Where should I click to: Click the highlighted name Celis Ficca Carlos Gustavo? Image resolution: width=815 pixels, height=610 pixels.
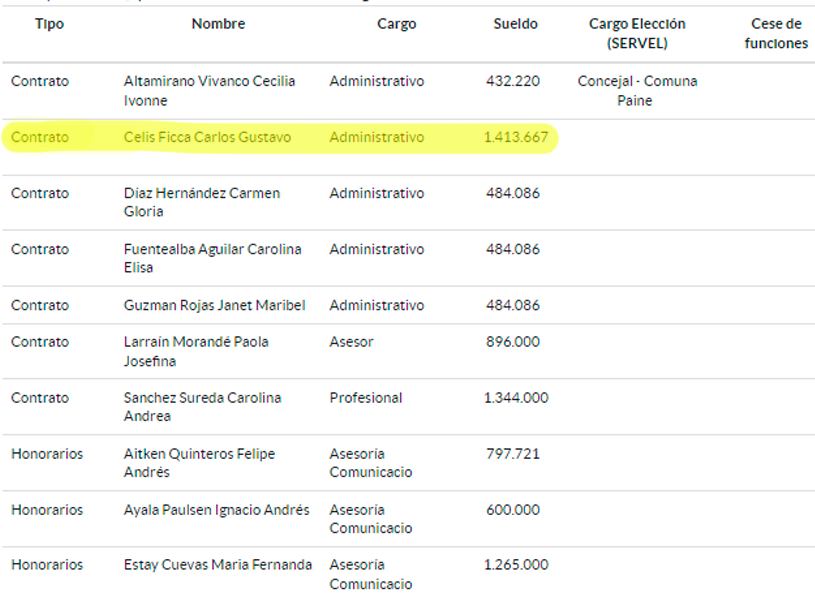[x=207, y=137]
